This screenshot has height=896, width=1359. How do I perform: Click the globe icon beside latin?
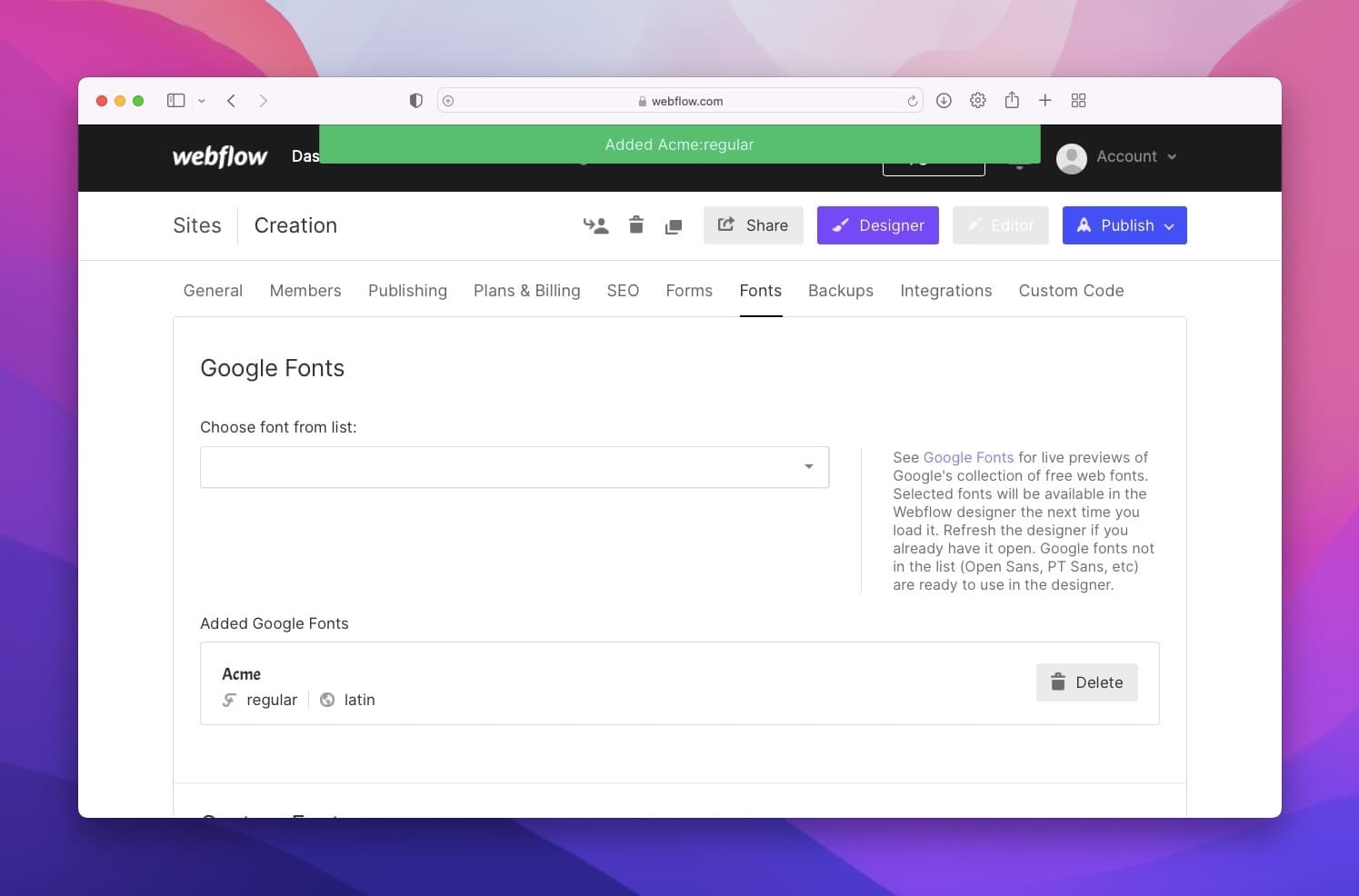(327, 700)
